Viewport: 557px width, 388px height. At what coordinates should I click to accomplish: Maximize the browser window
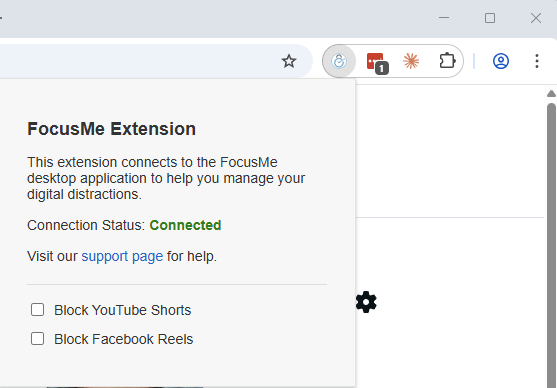pyautogui.click(x=490, y=18)
